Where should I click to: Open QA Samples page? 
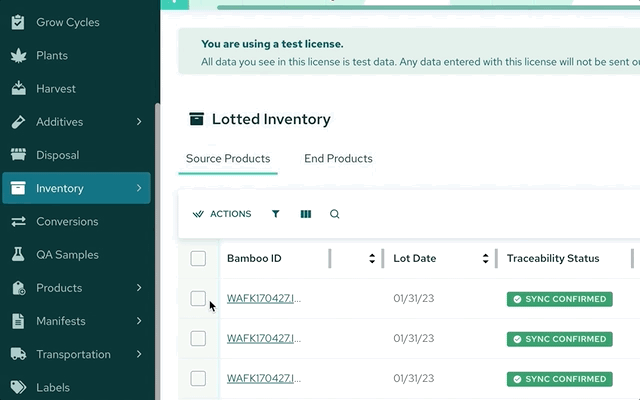point(67,255)
